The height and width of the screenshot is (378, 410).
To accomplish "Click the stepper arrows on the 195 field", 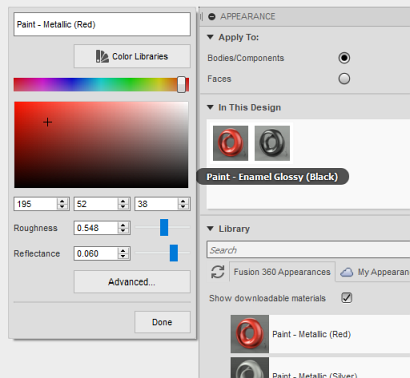I will pos(62,204).
